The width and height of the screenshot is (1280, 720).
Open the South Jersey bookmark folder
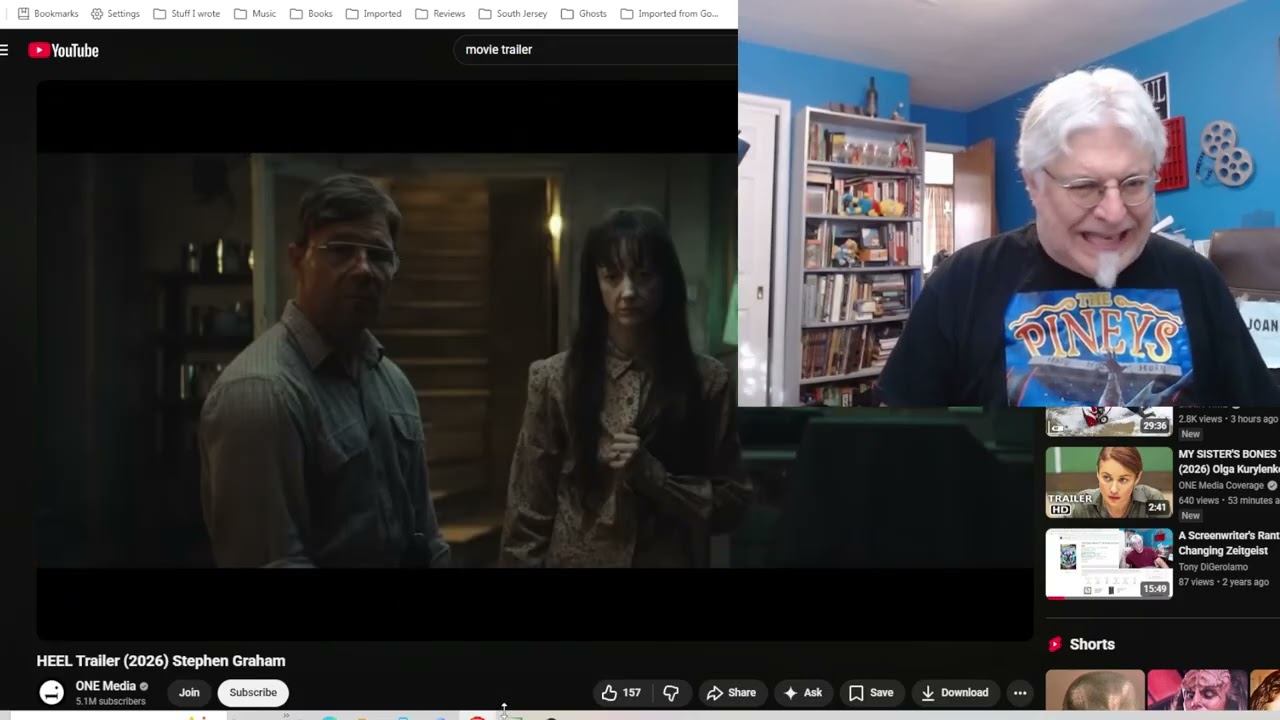point(512,14)
